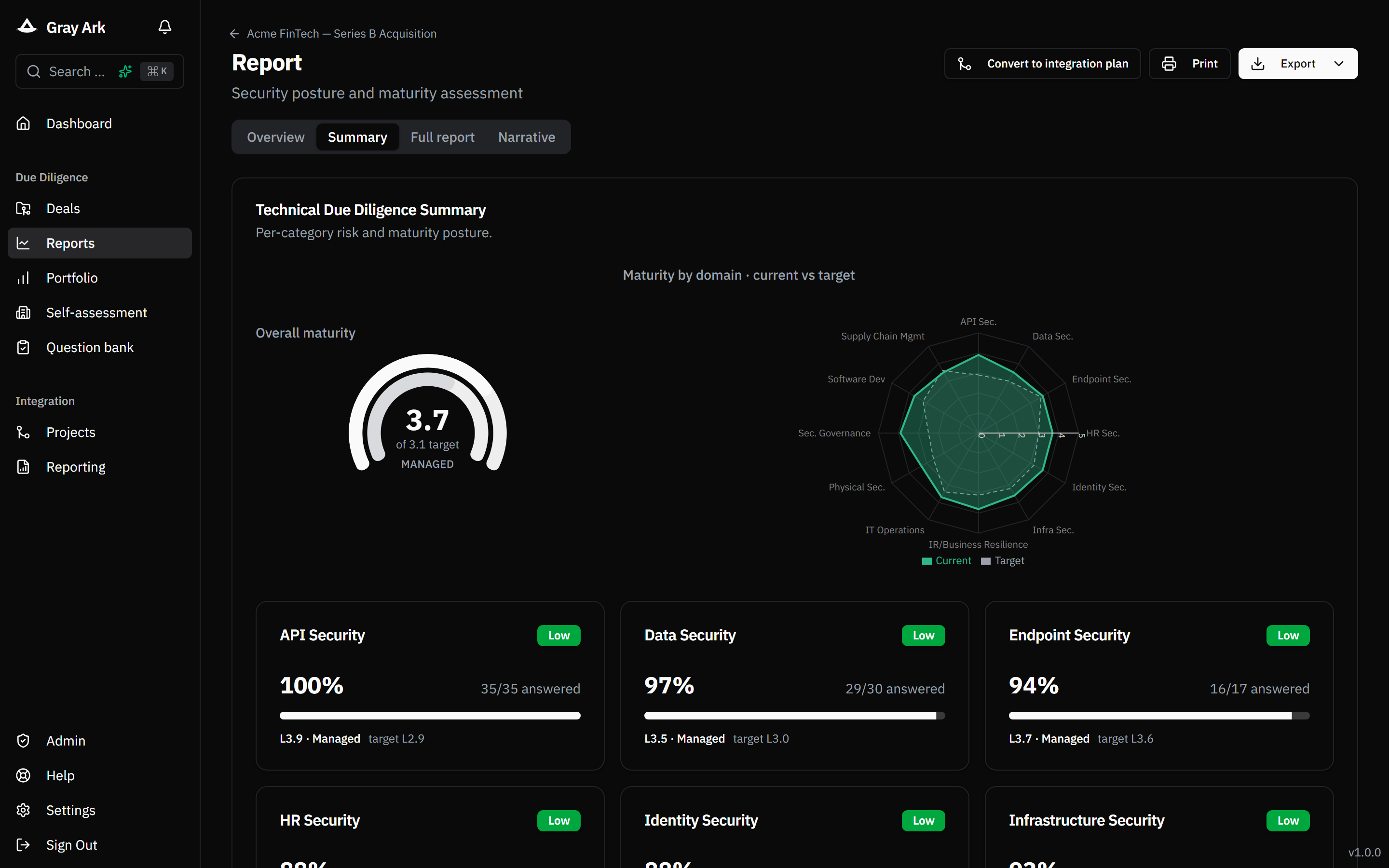The width and height of the screenshot is (1389, 868).
Task: Click the Data Security progress bar
Action: (794, 715)
